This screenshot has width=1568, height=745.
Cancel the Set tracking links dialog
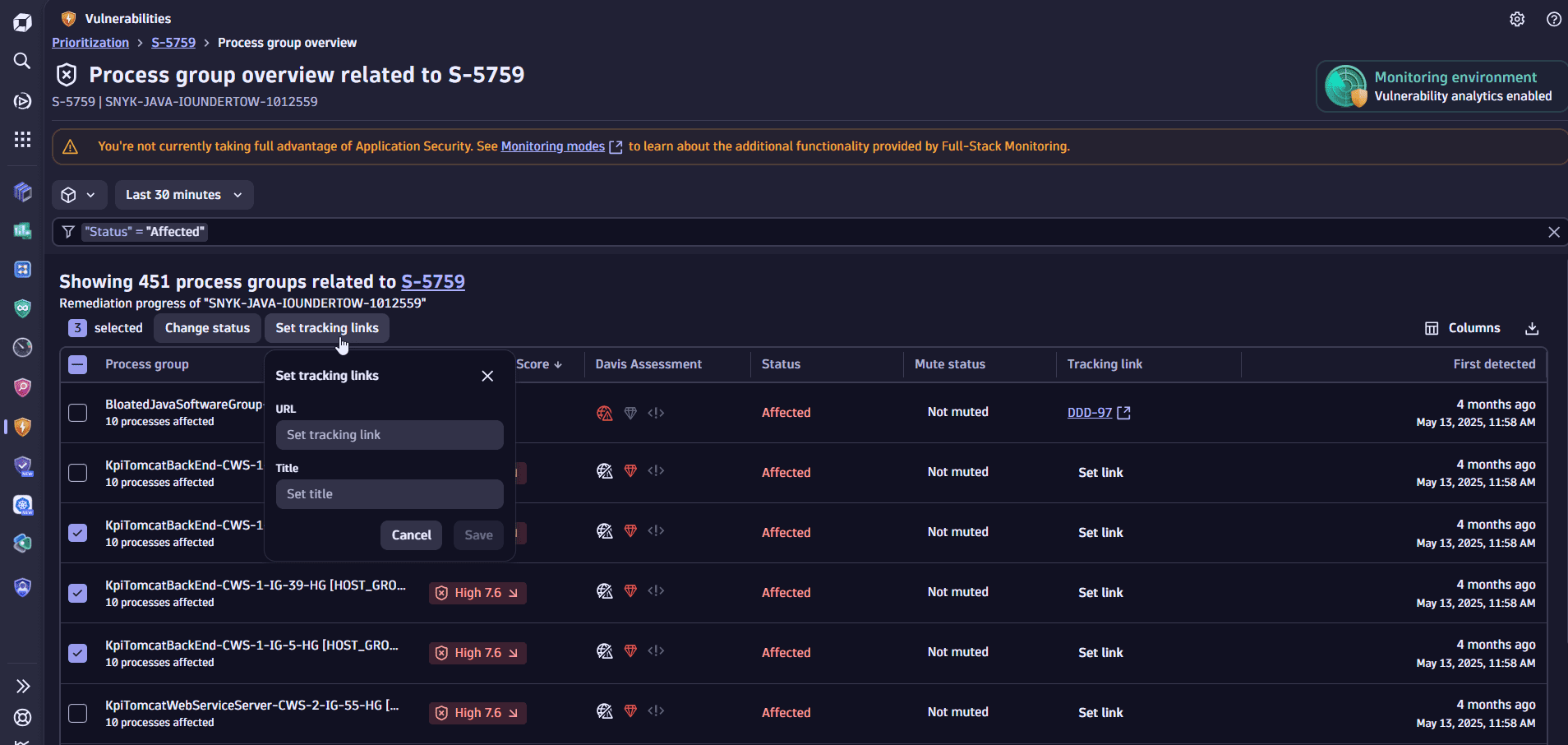(x=411, y=535)
